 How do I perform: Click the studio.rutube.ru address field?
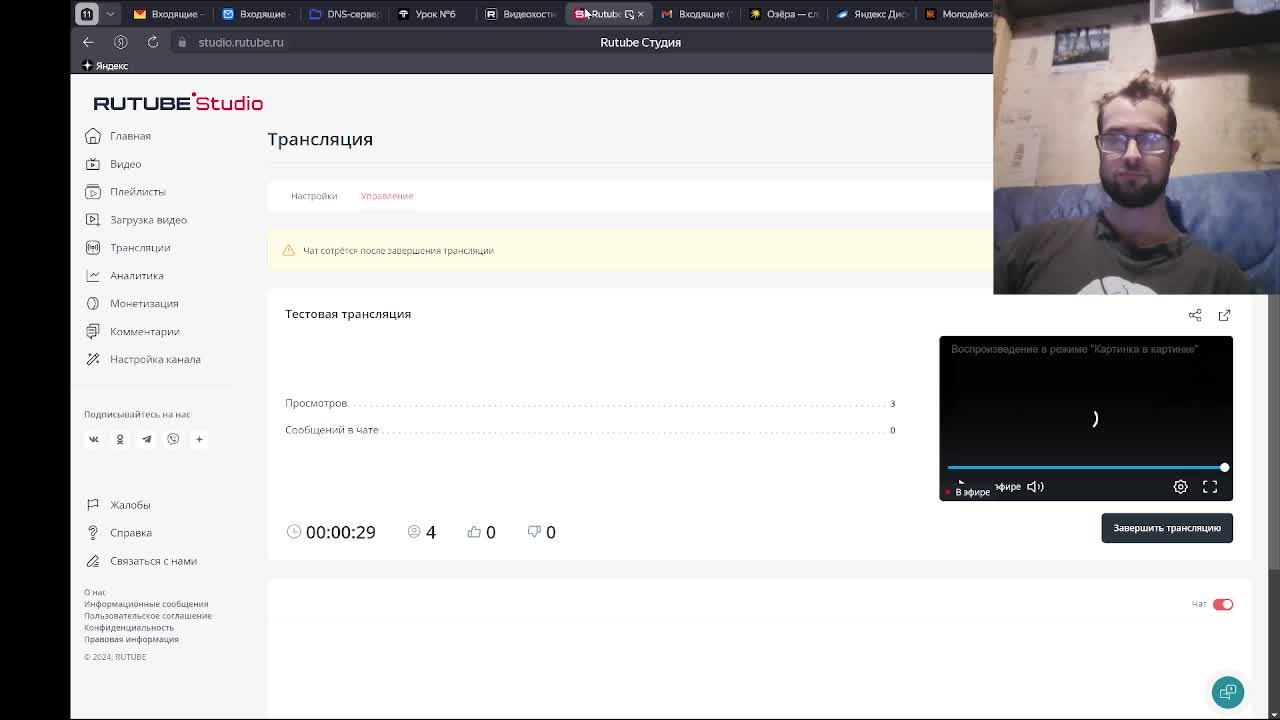241,42
